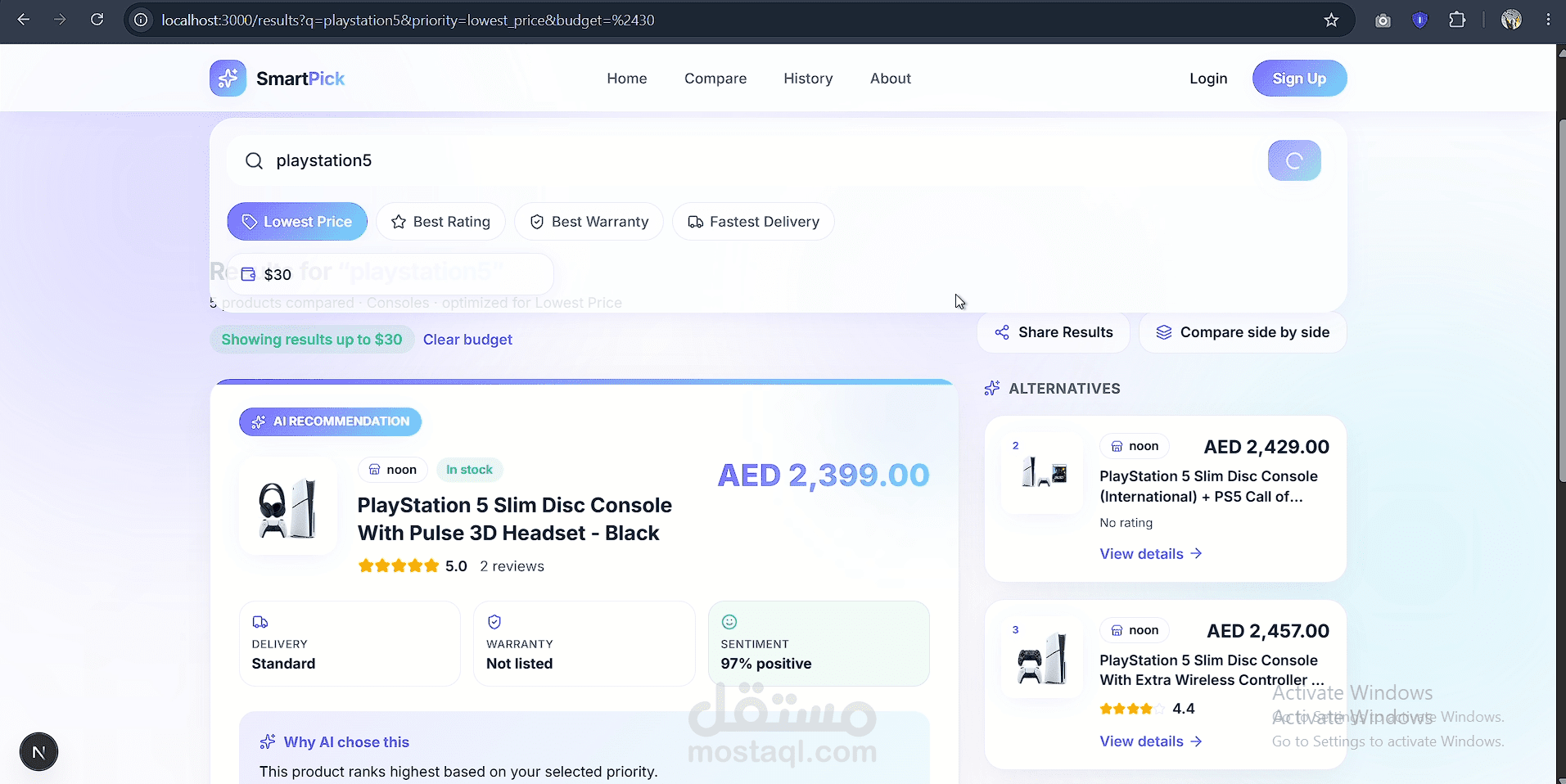
Task: Click the AI Recommendation badge
Action: point(330,421)
